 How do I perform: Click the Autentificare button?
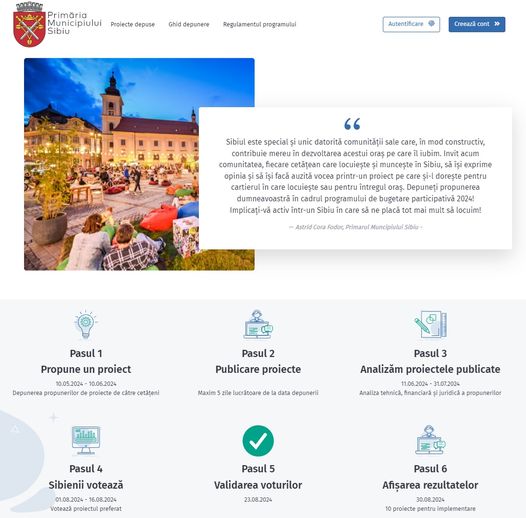pos(411,24)
